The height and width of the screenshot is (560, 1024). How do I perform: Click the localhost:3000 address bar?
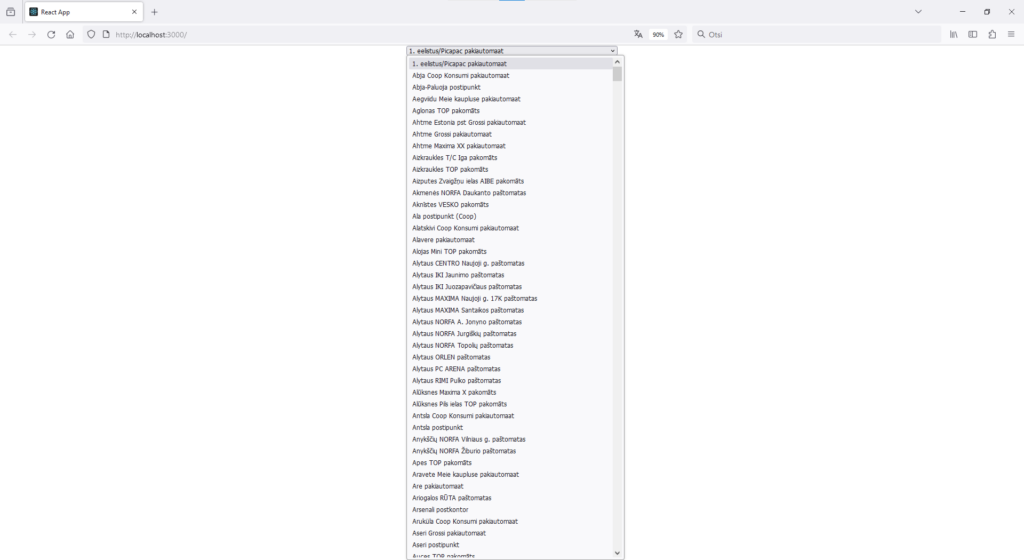[366, 35]
